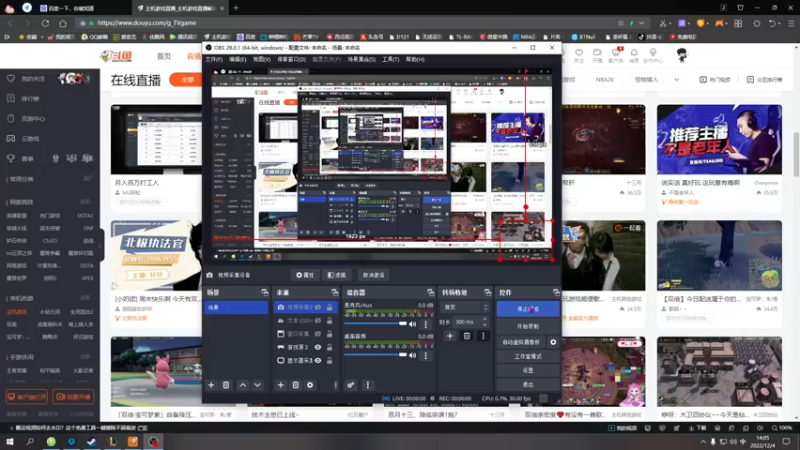Open OBS 文件(F) menu
800x450 pixels.
click(214, 60)
